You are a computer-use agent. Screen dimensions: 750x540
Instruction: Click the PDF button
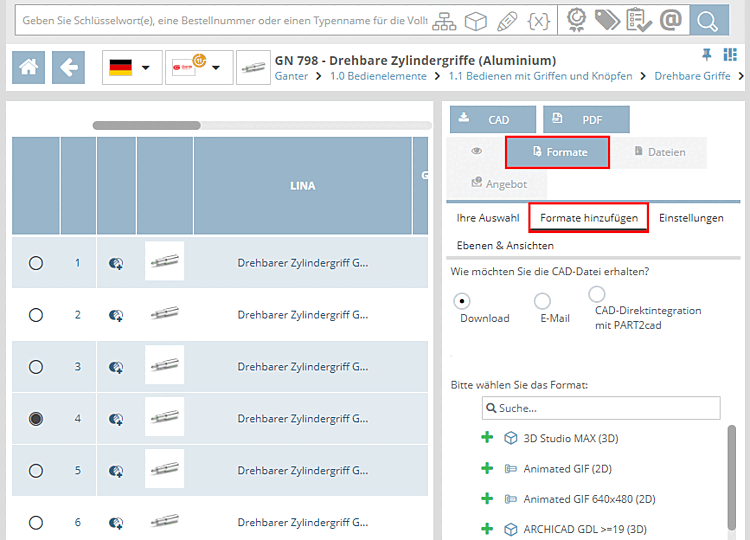coord(586,120)
